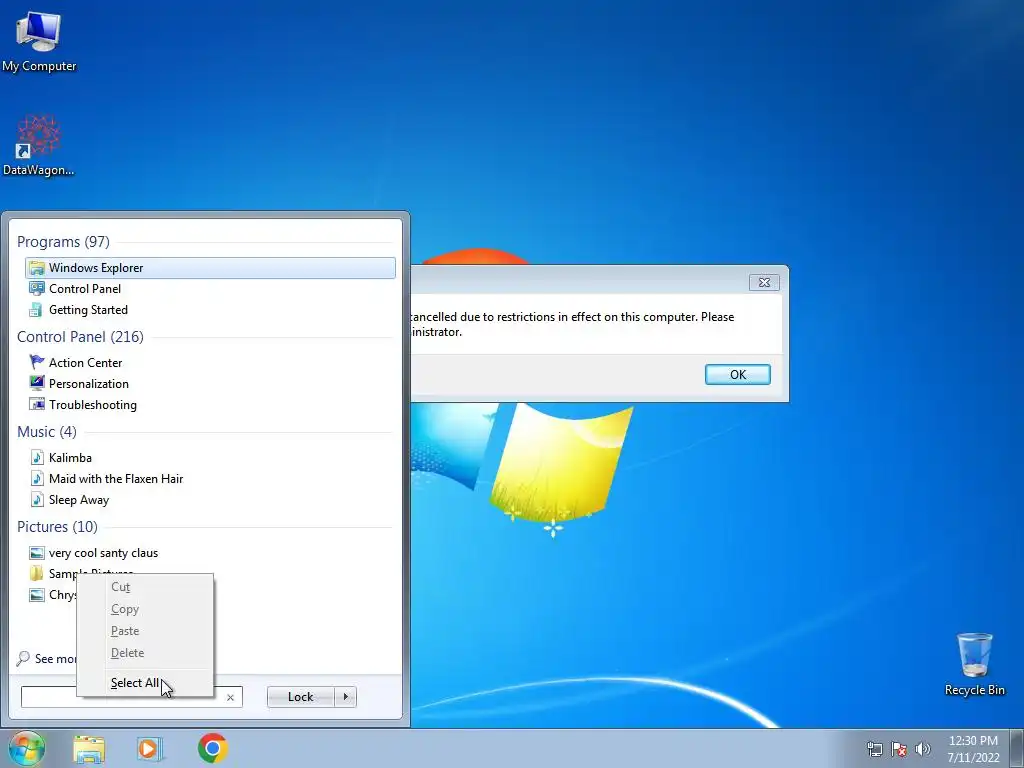Click the Maid with the Flaxen Hair icon

tap(37, 479)
